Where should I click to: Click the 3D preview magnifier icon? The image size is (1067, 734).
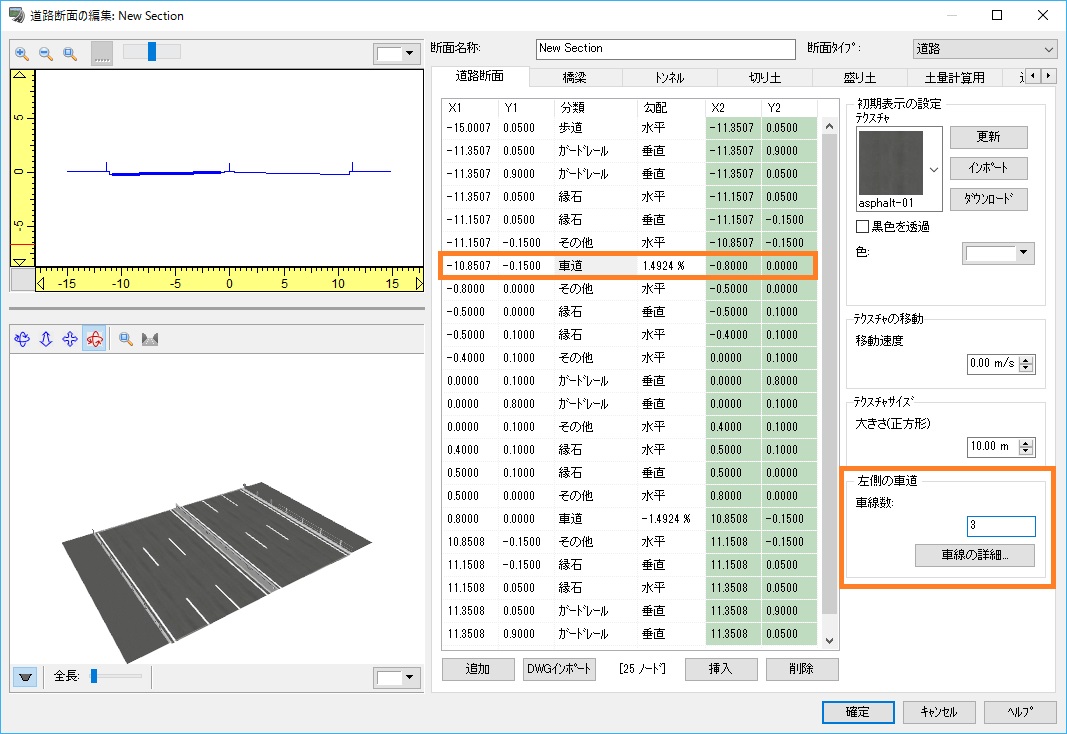pos(127,339)
